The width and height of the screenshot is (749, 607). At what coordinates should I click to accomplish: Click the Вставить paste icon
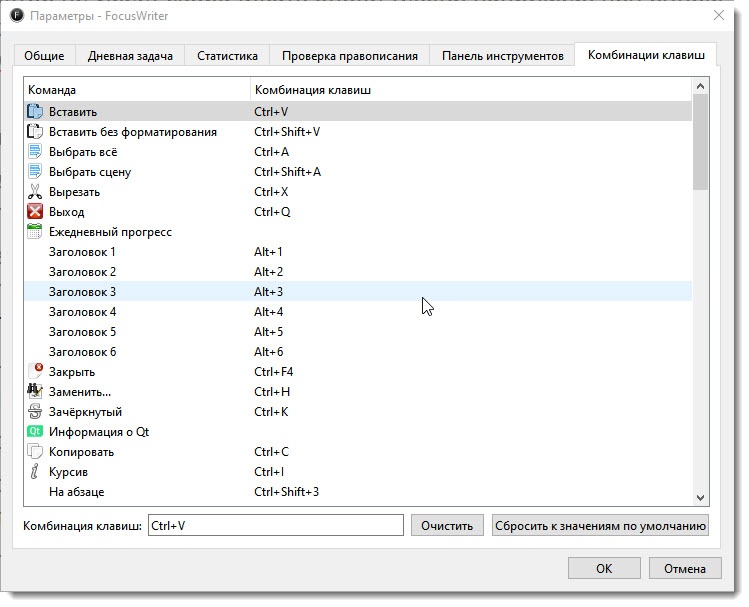point(35,112)
